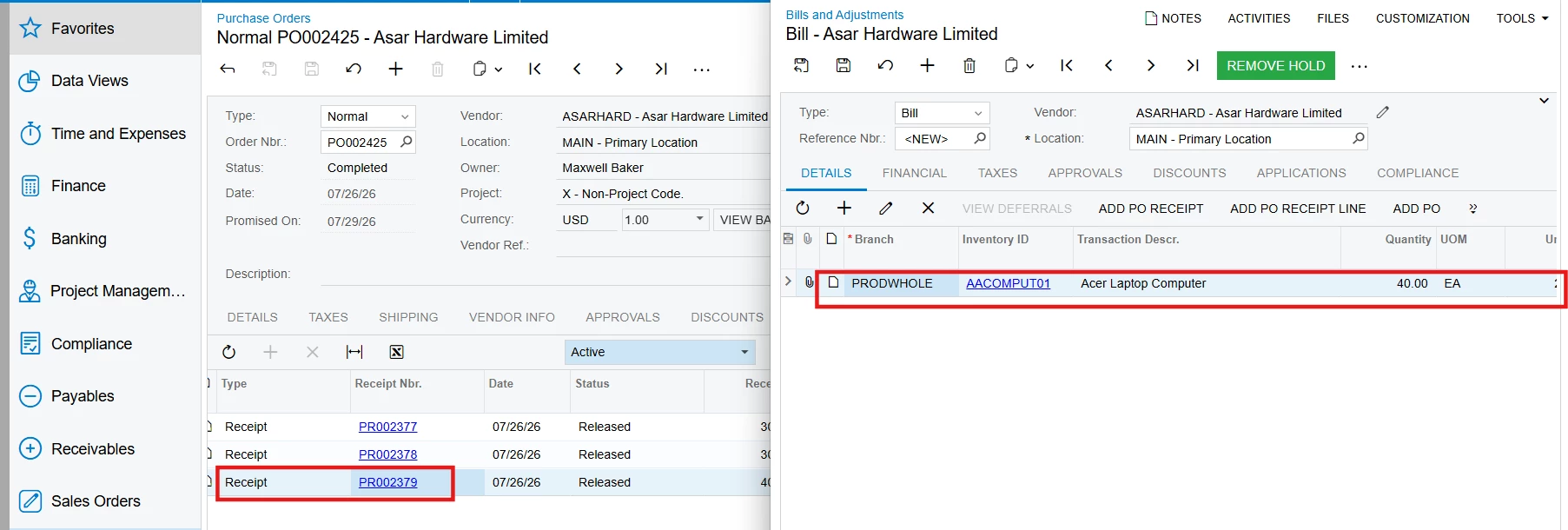Screen dimensions: 1568x530
Task: Open more actions in Bill toolbar
Action: pos(1360,66)
